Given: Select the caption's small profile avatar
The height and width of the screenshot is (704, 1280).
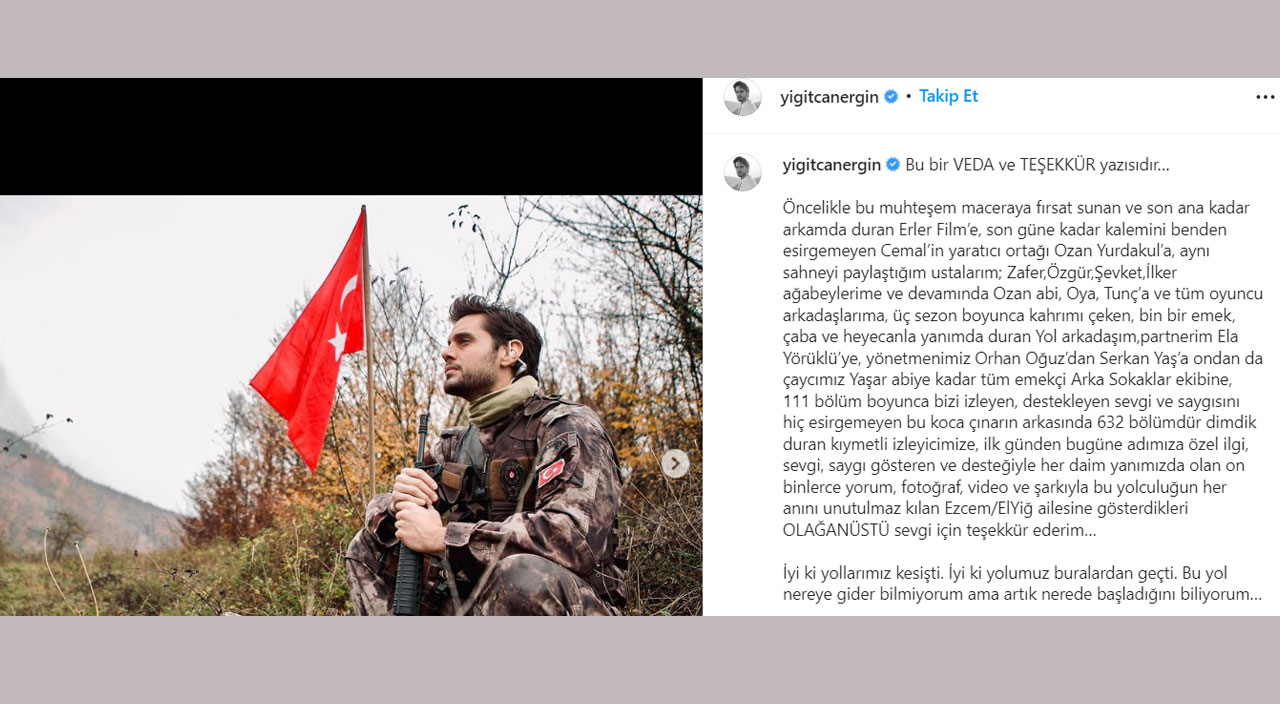Looking at the screenshot, I should pyautogui.click(x=742, y=172).
